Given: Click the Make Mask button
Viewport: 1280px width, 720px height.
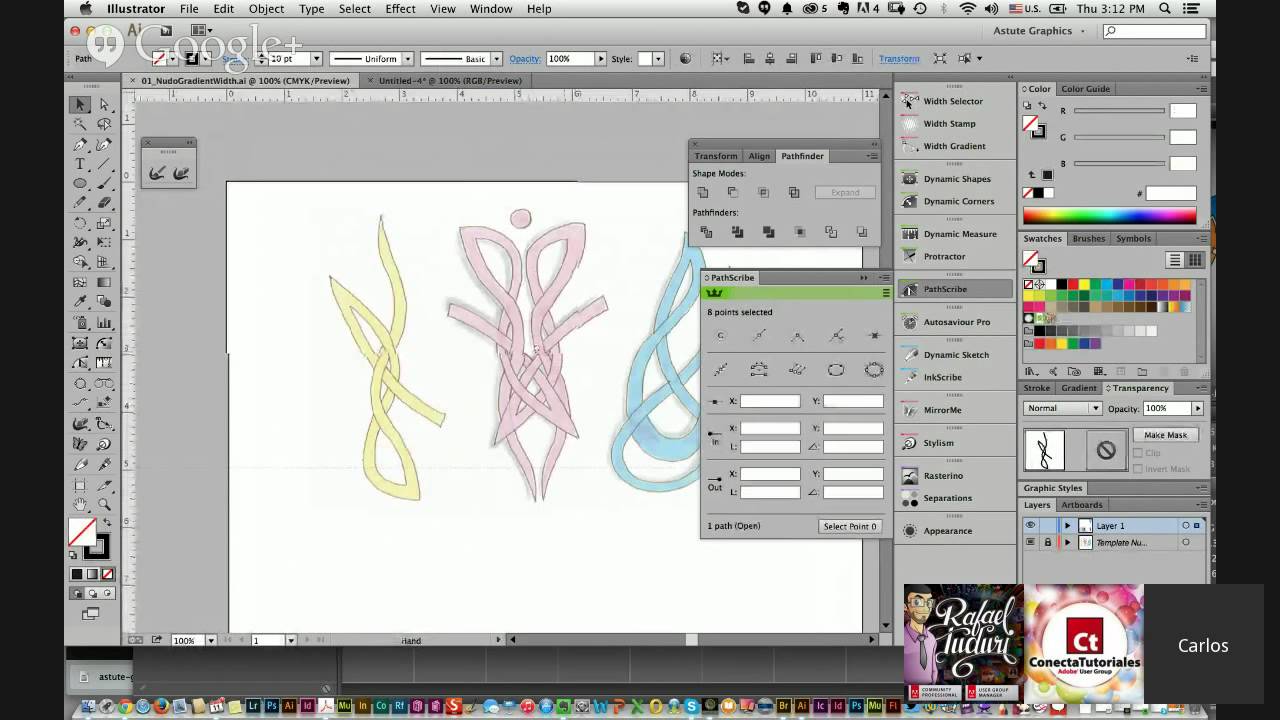Looking at the screenshot, I should pyautogui.click(x=1165, y=435).
